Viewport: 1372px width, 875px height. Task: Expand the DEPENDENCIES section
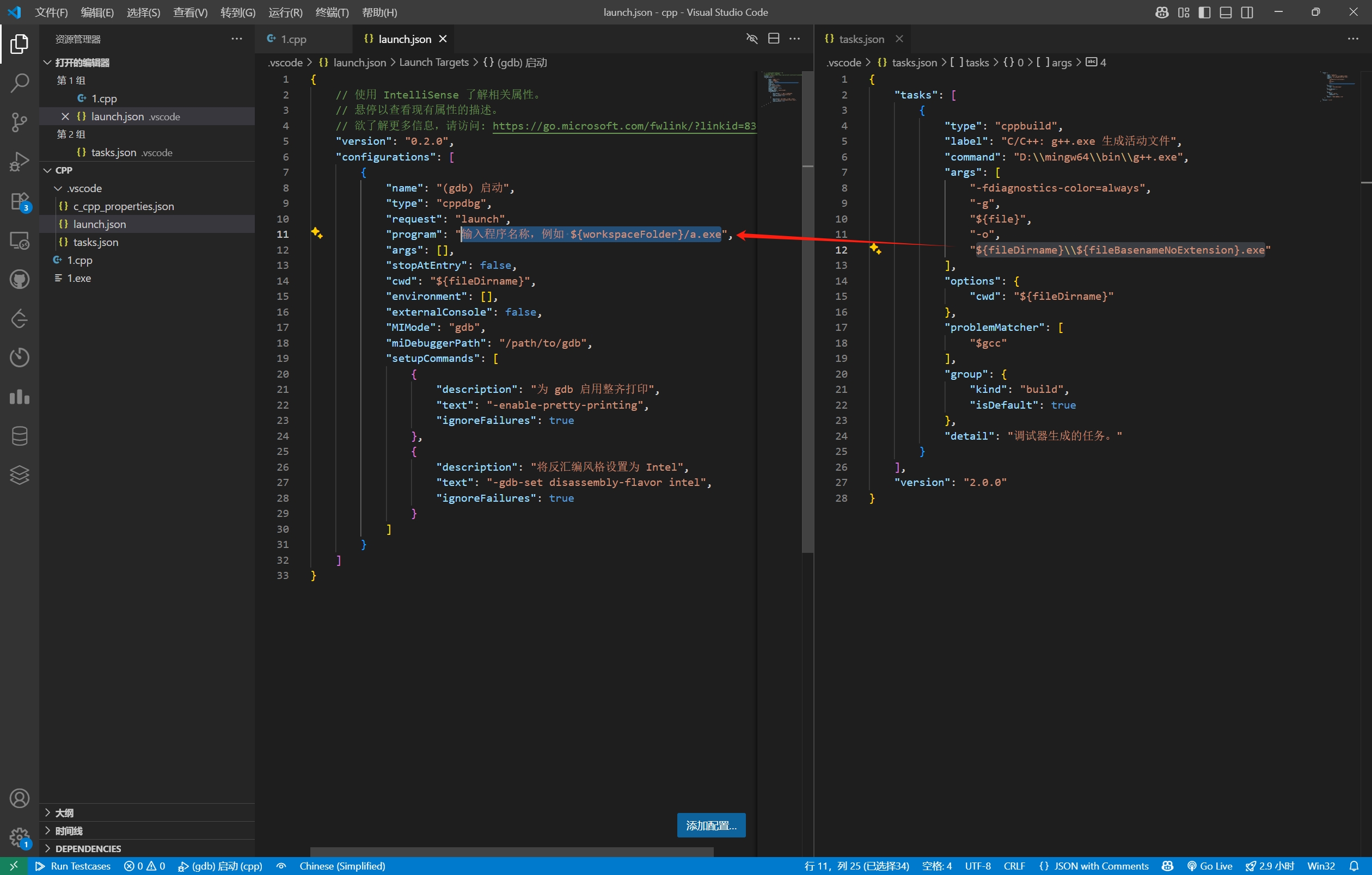point(88,849)
